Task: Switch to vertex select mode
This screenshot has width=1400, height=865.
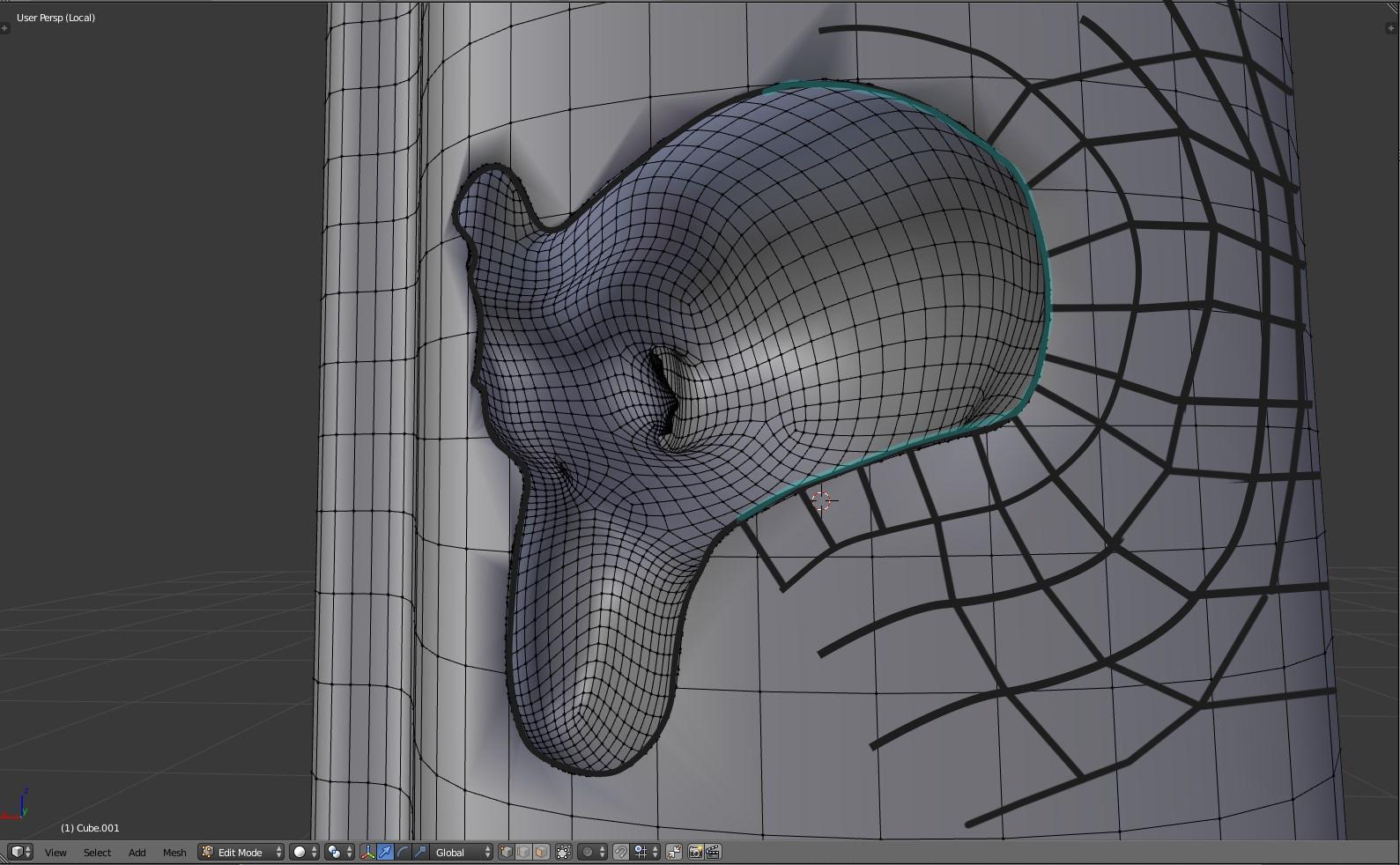Action: pyautogui.click(x=507, y=852)
